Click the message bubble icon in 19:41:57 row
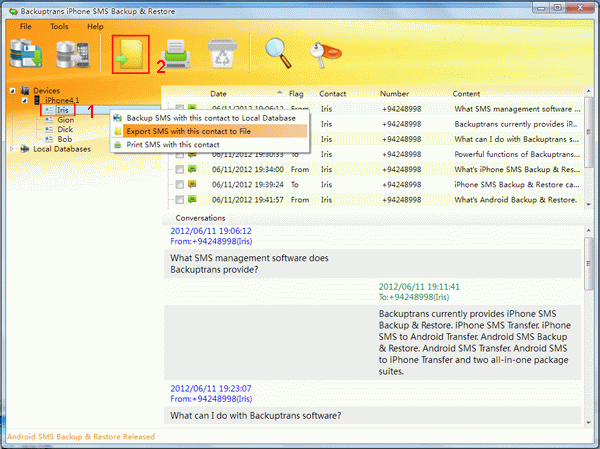Image resolution: width=600 pixels, height=449 pixels. tap(192, 199)
